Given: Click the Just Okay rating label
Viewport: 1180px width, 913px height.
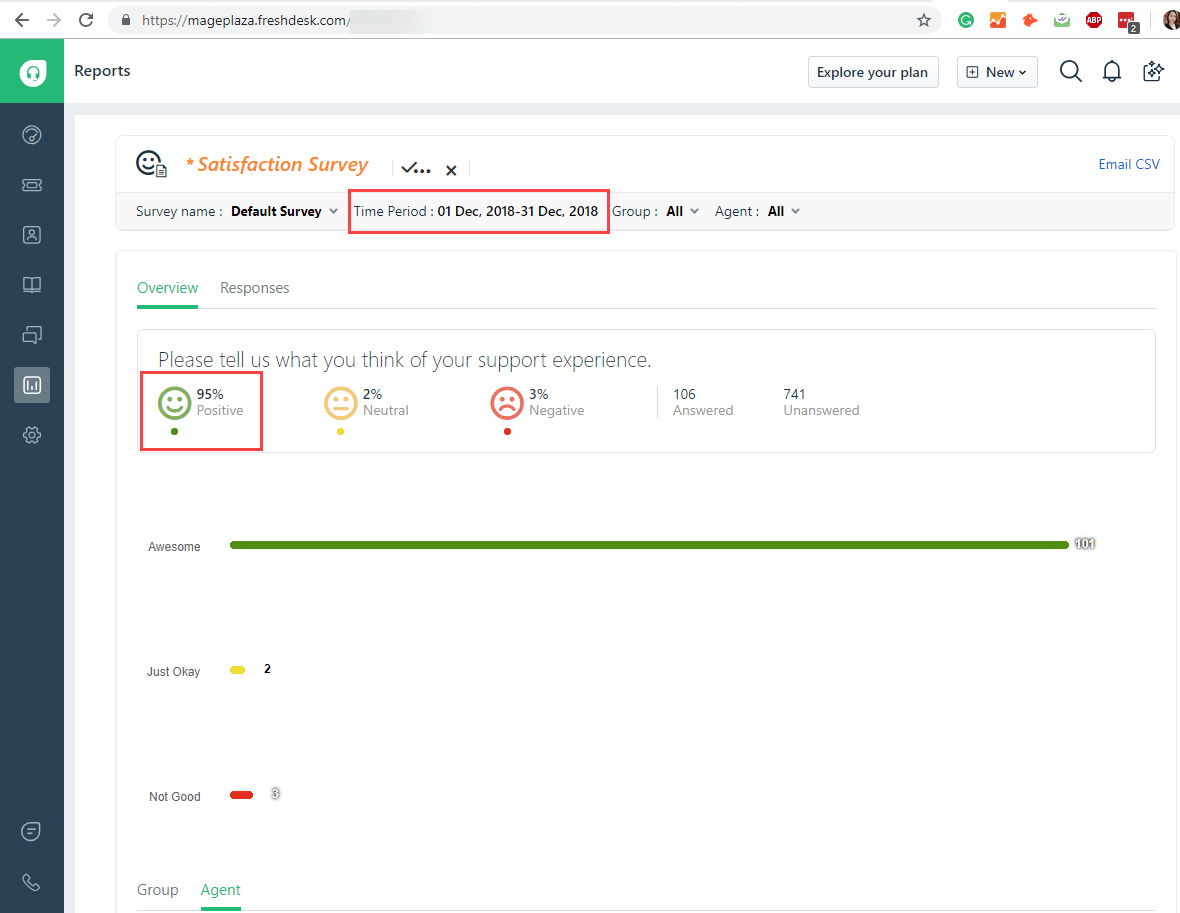Looking at the screenshot, I should (173, 672).
